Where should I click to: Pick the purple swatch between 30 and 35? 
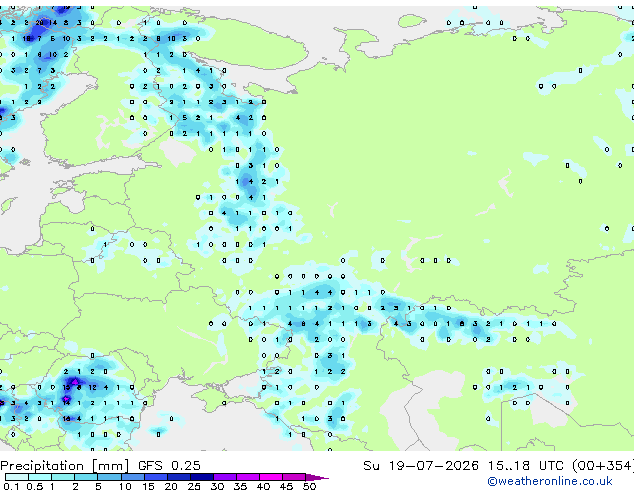pyautogui.click(x=225, y=477)
